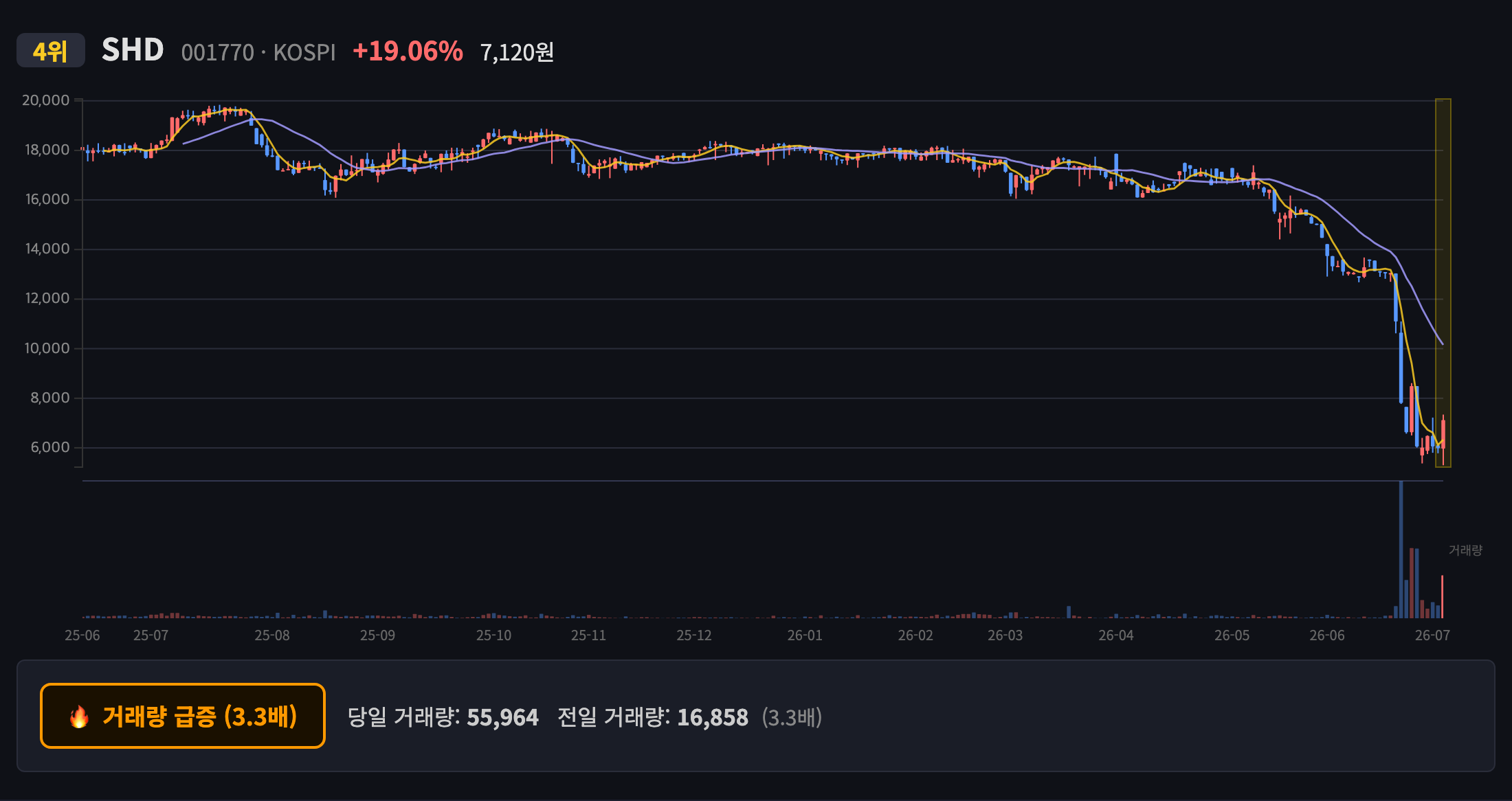
Task: Click the tallest blue volume bar
Action: 1401,550
